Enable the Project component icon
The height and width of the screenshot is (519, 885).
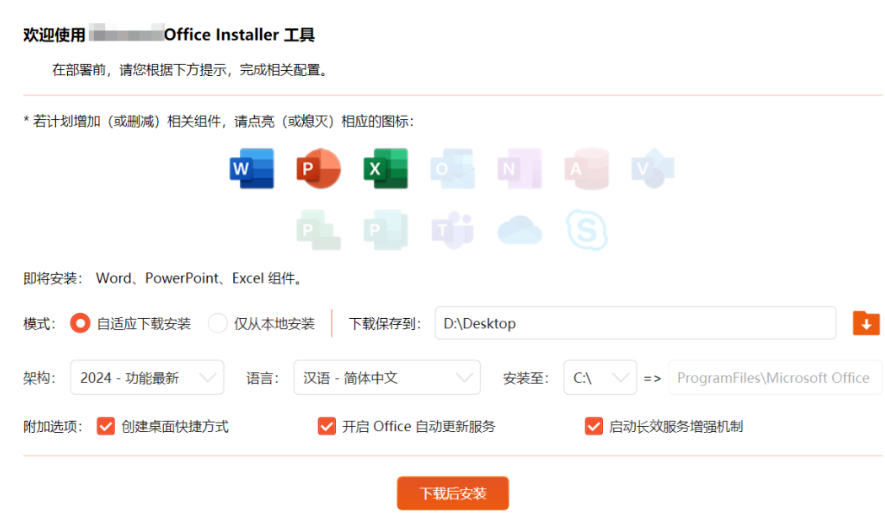[x=319, y=230]
